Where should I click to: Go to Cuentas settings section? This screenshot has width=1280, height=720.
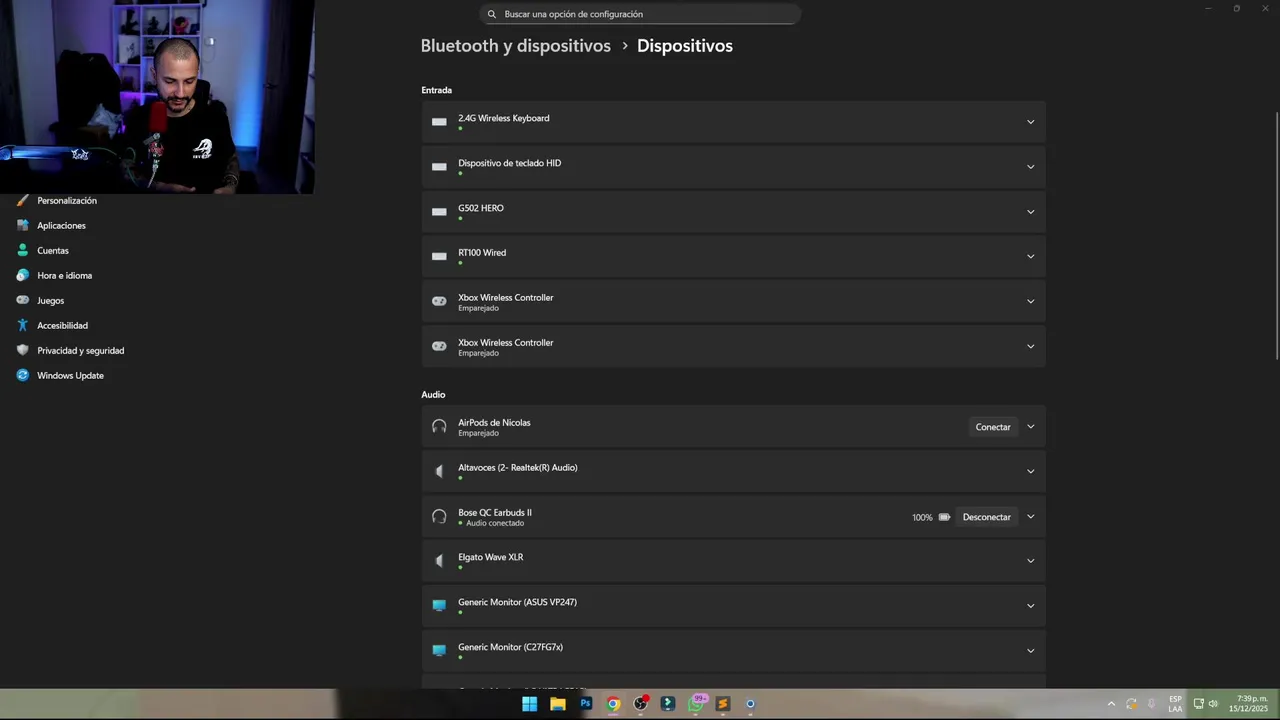click(53, 250)
